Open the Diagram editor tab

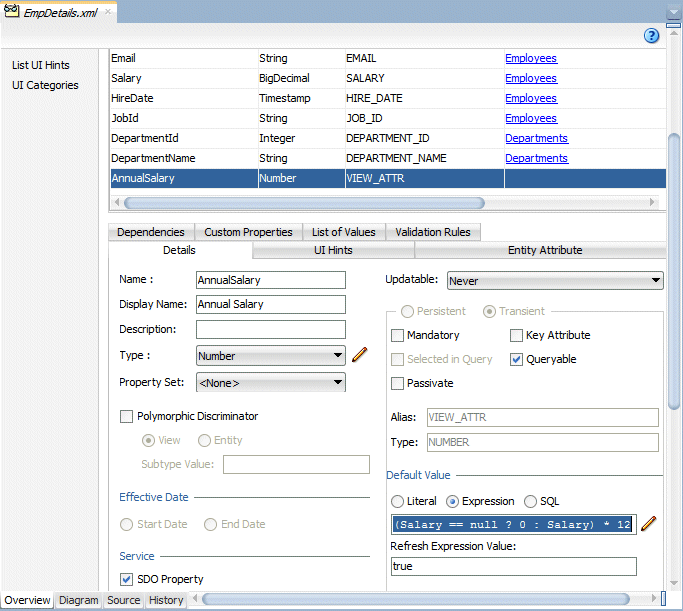point(79,600)
